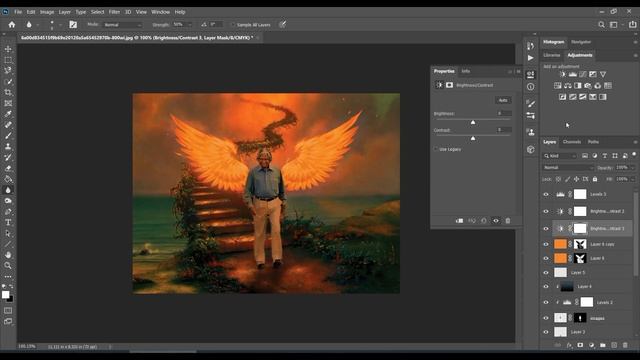Add a Curves adjustment icon
This screenshot has height=360, width=640.
pyautogui.click(x=583, y=74)
